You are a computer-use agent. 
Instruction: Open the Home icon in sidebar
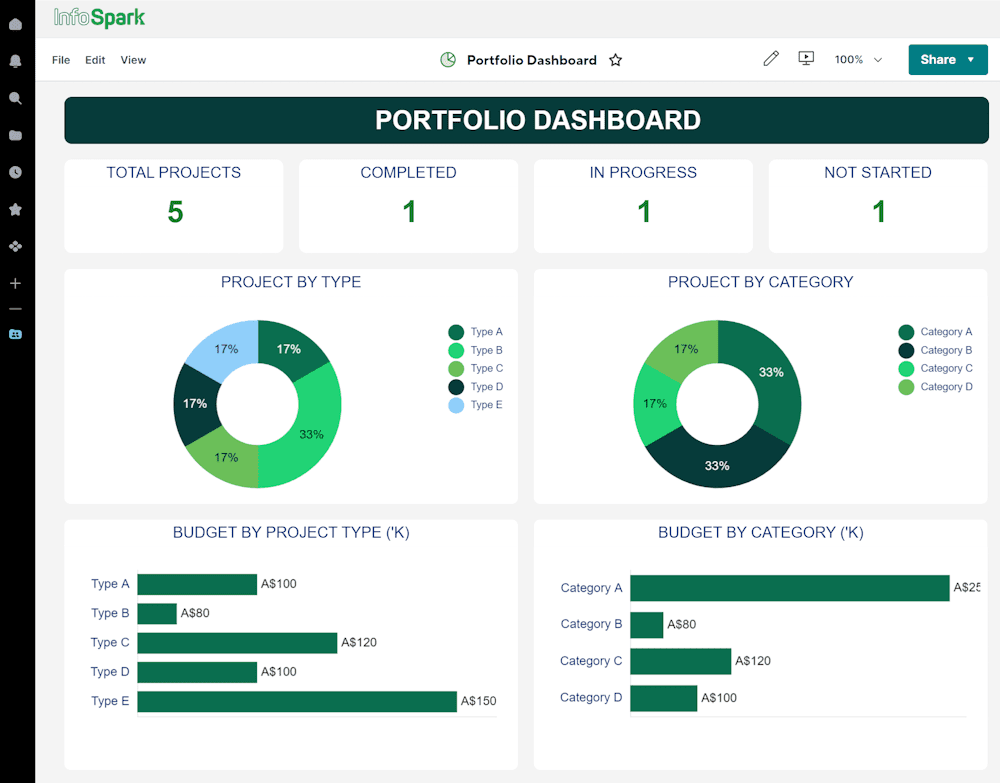(15, 24)
